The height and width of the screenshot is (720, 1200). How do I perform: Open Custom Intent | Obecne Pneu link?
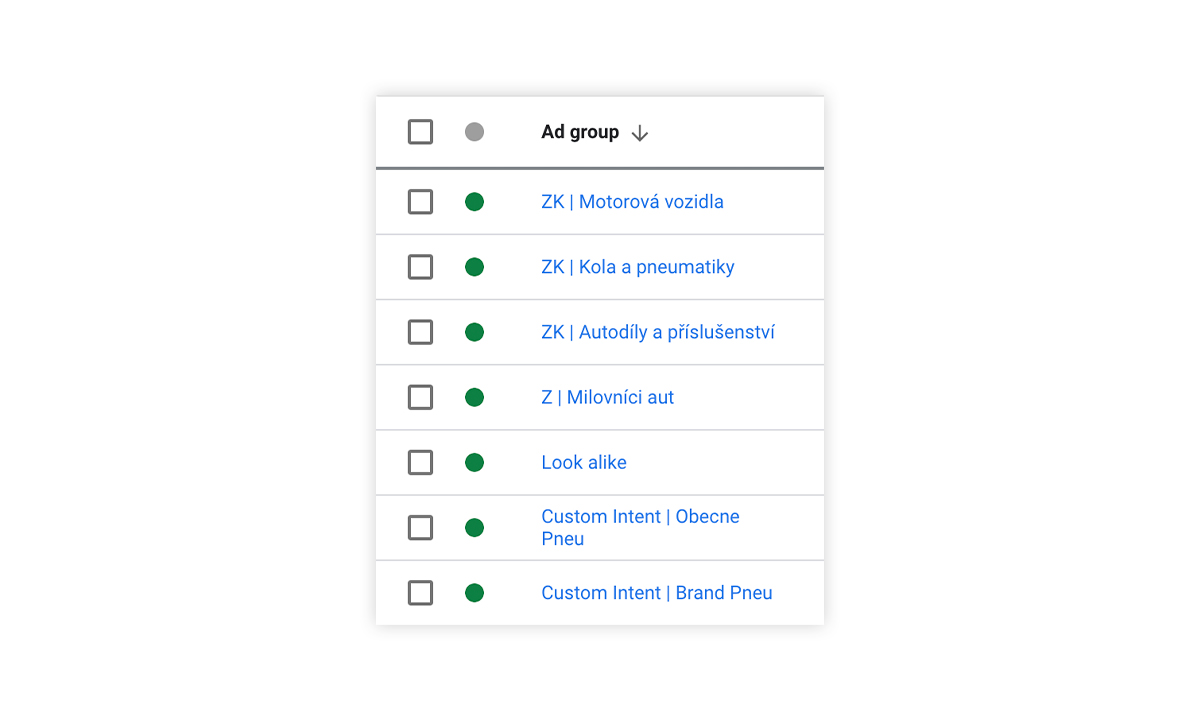click(x=640, y=528)
